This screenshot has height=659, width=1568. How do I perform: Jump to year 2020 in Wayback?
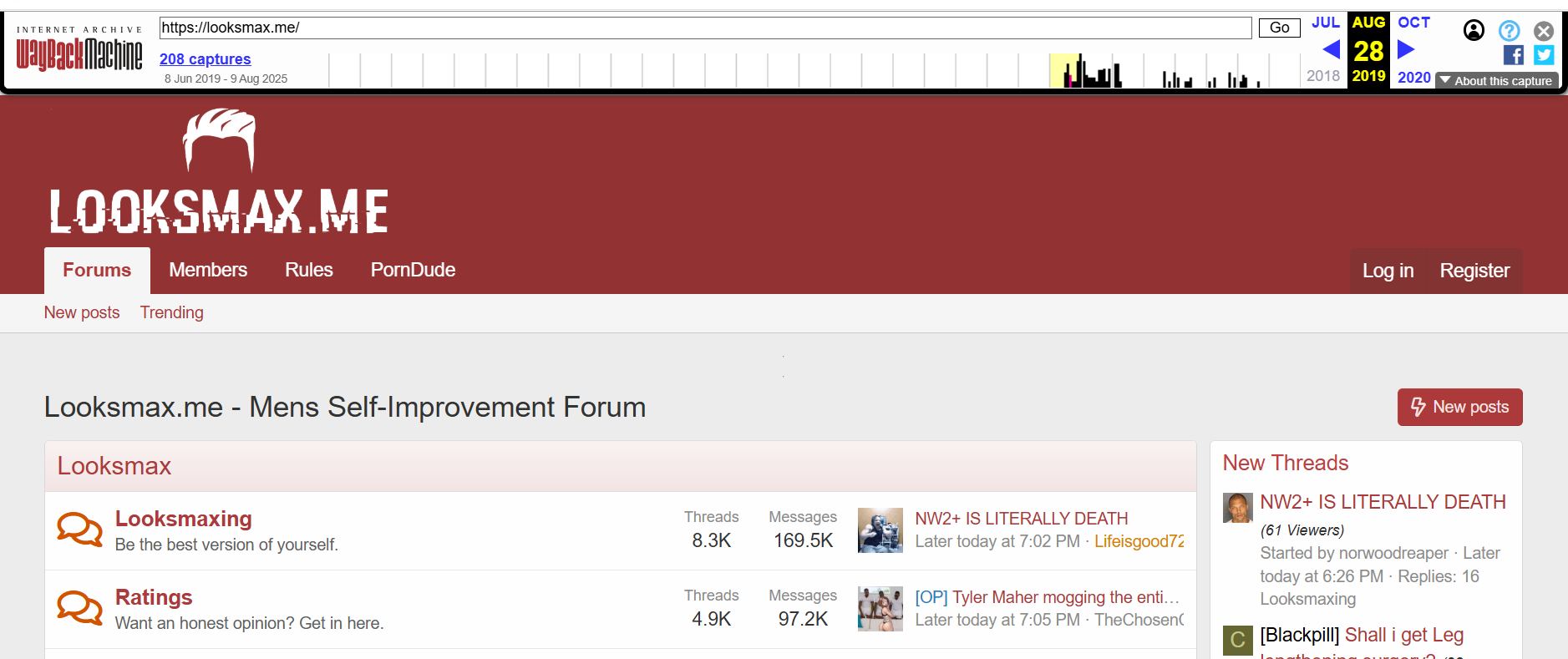(1413, 77)
